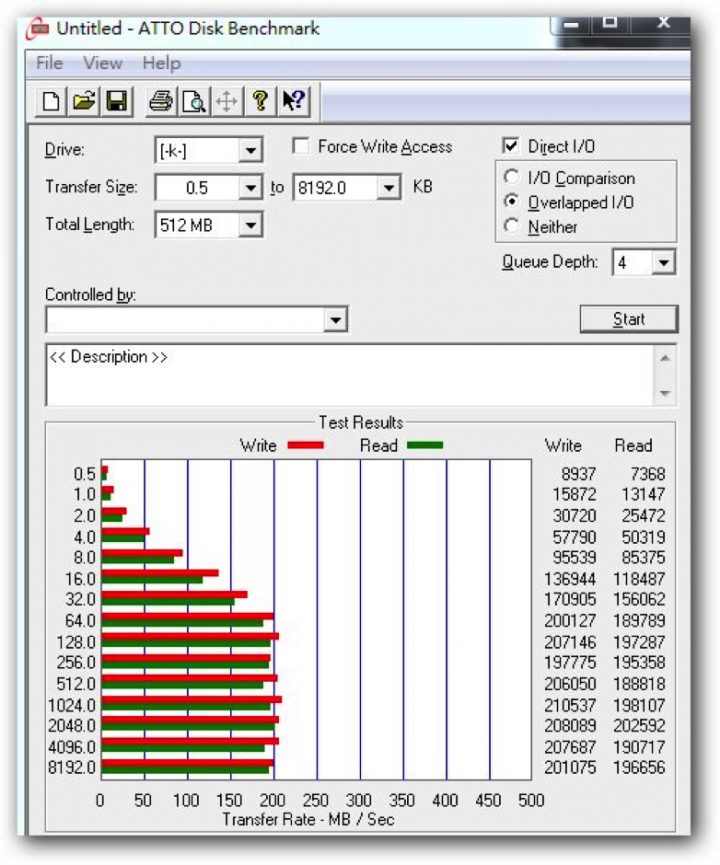Click the write value 200127
This screenshot has height=865, width=720.
click(570, 621)
